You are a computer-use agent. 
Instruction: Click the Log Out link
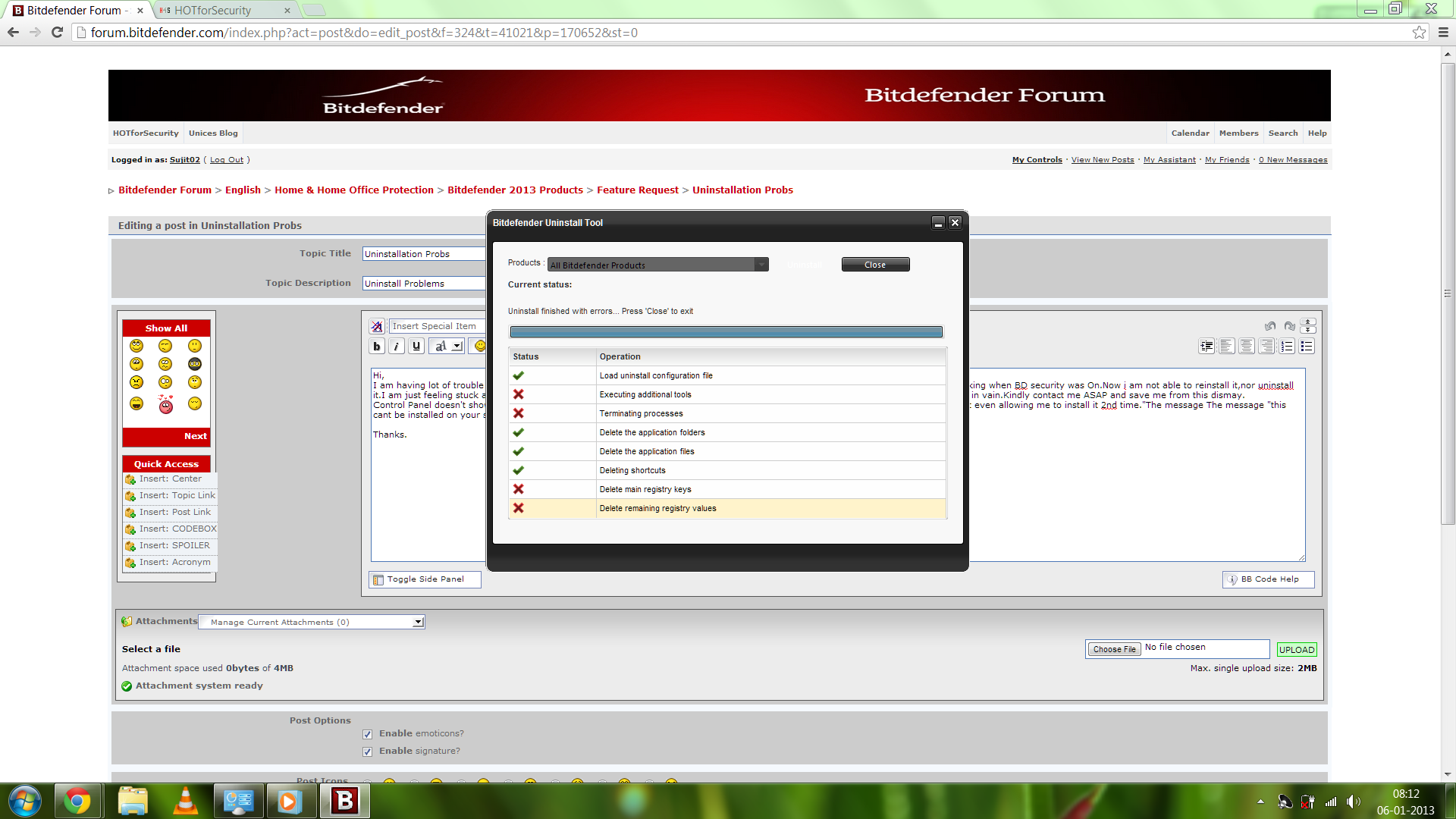click(227, 160)
